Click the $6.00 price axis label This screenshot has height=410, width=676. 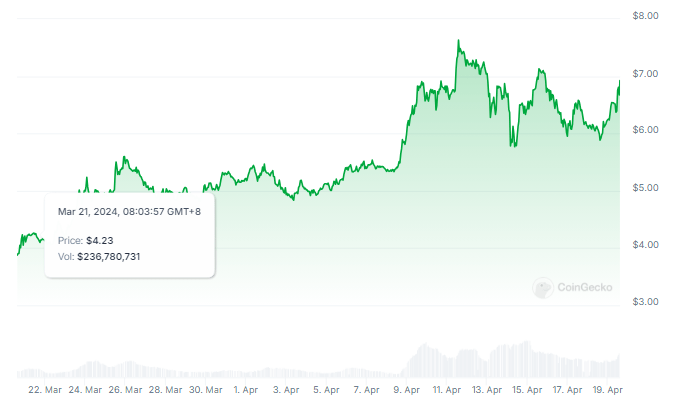(x=645, y=130)
